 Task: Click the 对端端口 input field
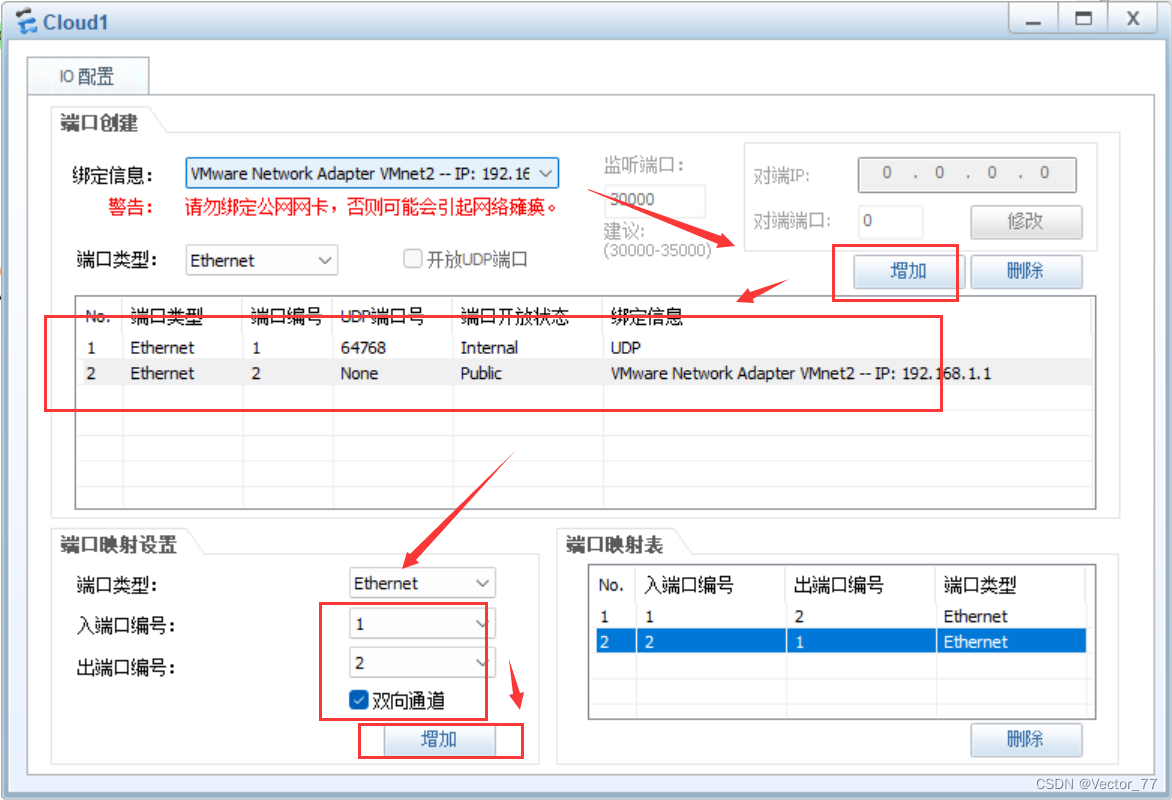(890, 221)
